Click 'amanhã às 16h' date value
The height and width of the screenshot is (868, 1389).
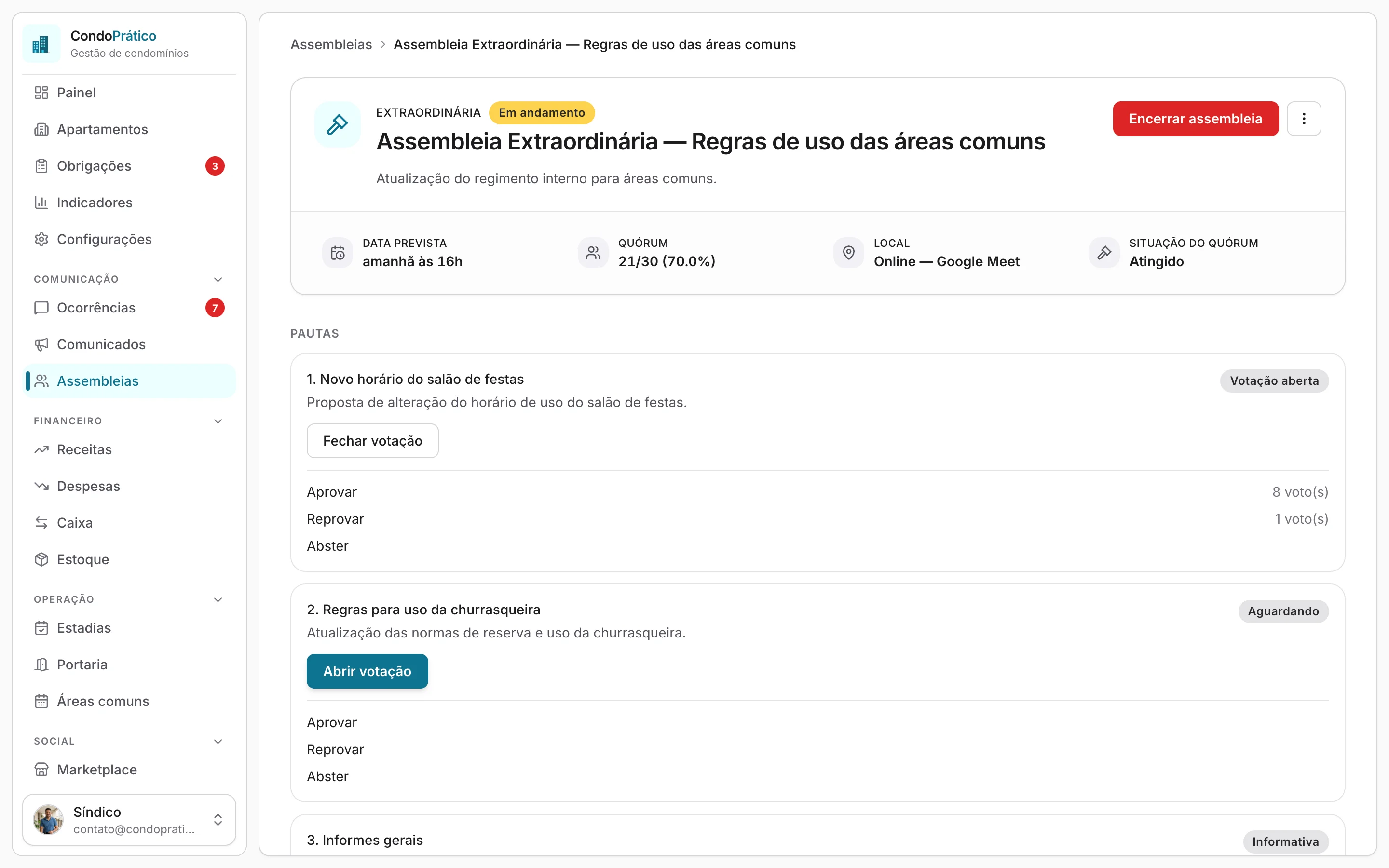tap(413, 261)
